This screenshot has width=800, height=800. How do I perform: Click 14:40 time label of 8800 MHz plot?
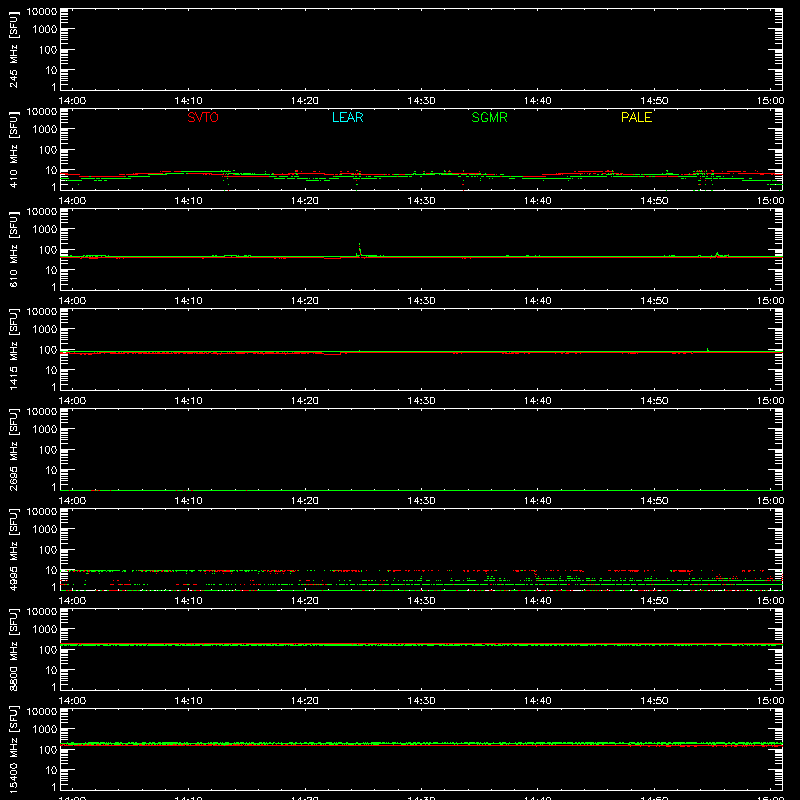538,701
